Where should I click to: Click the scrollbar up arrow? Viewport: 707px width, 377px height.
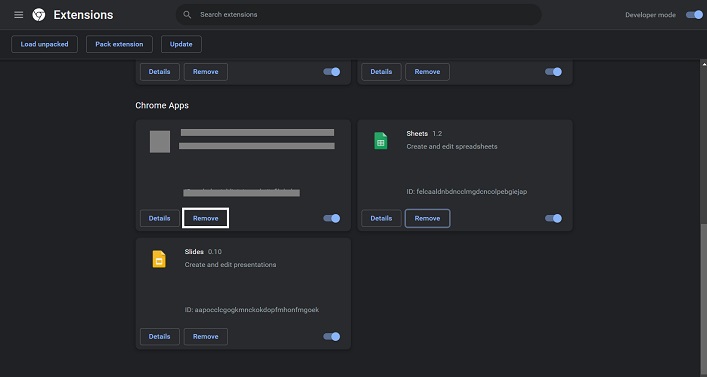[703, 64]
